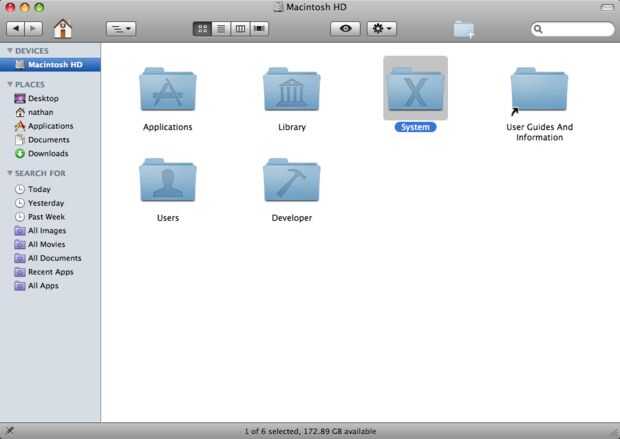
Task: Click the magnifying glass in the search box
Action: click(x=538, y=29)
